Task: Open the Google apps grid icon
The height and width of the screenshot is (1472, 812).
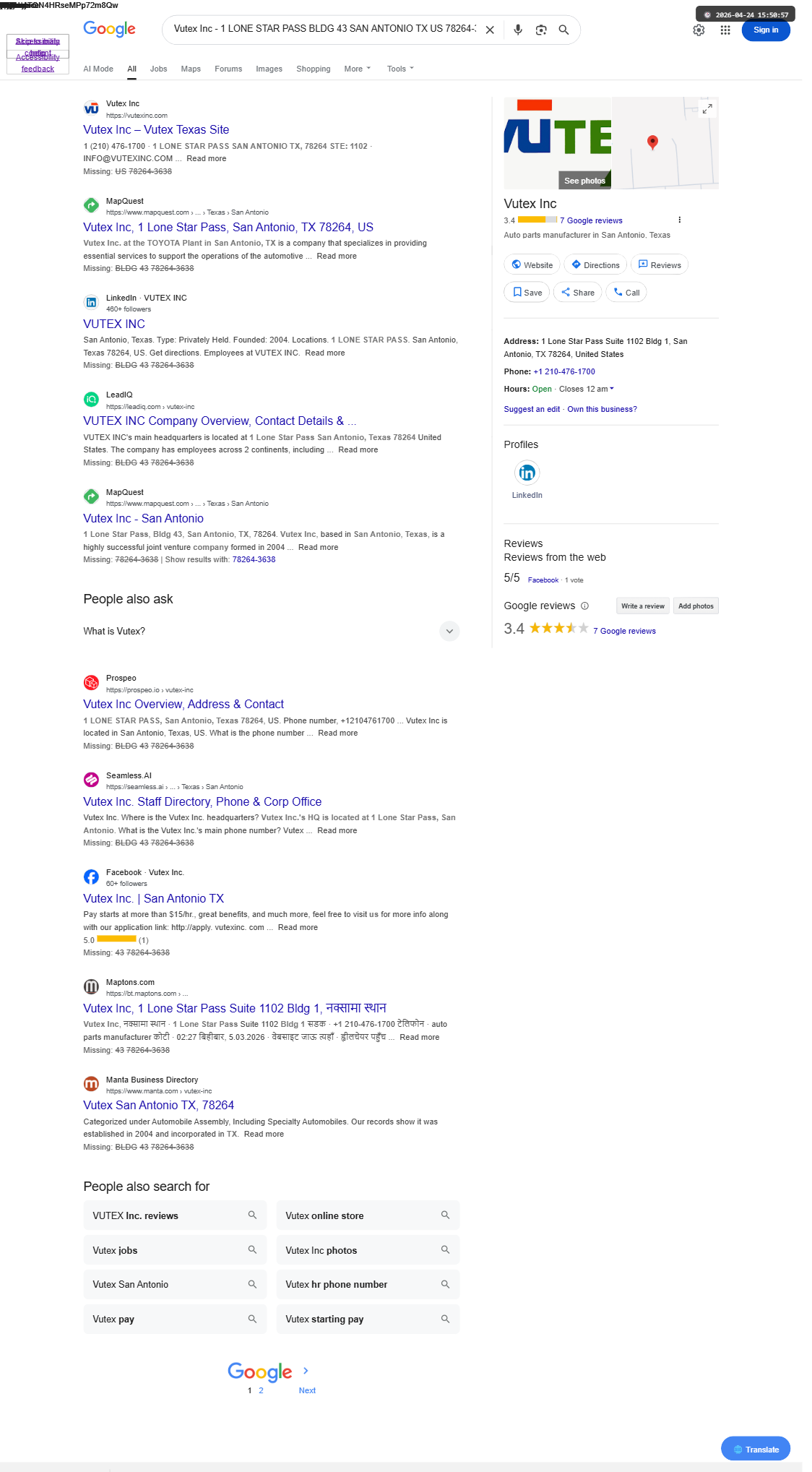Action: [725, 30]
